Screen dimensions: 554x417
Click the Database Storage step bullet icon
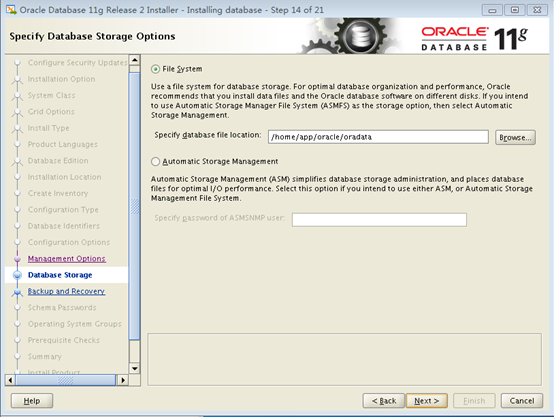click(x=17, y=275)
